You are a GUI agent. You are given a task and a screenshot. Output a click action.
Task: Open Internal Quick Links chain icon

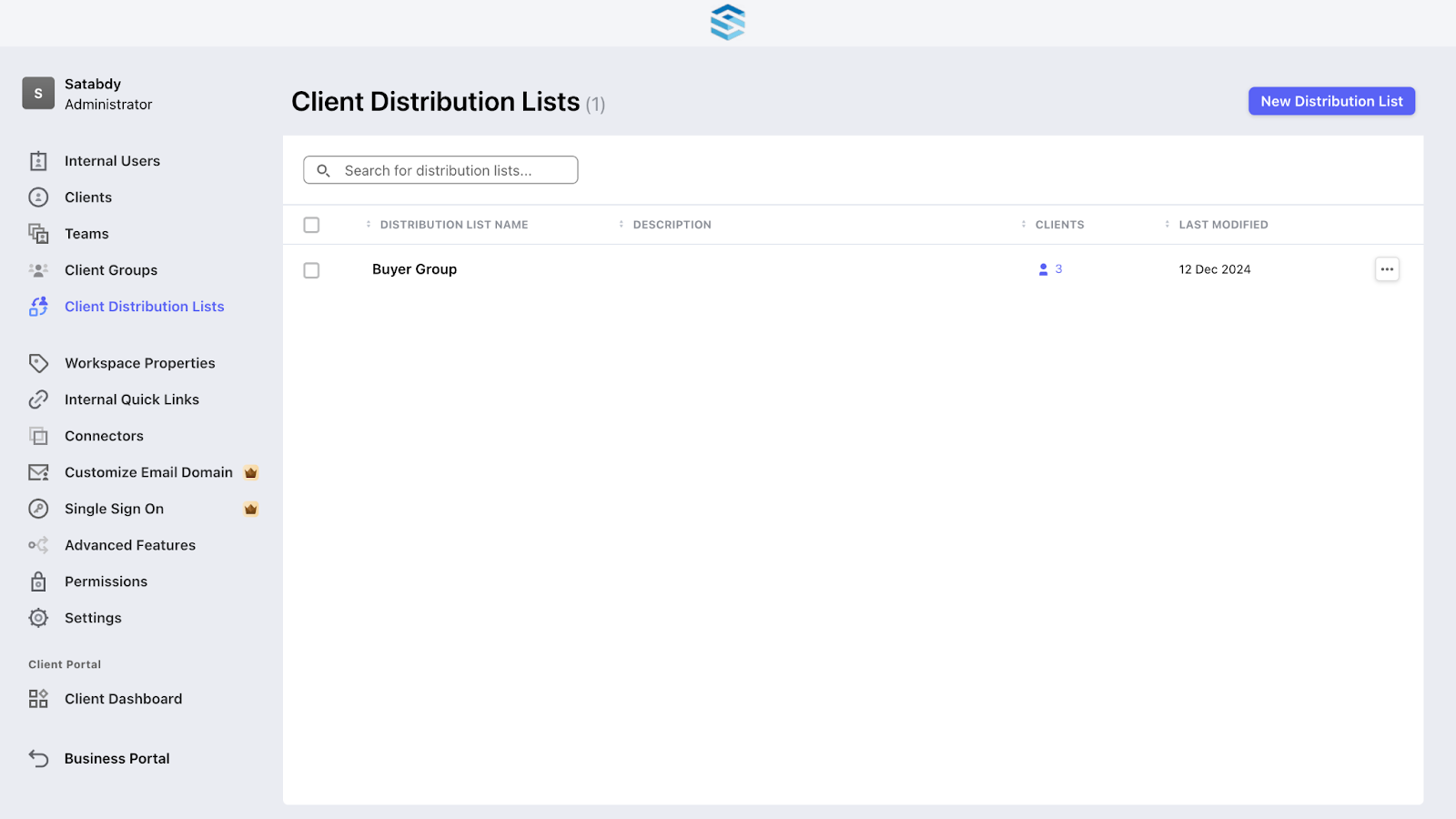click(38, 399)
